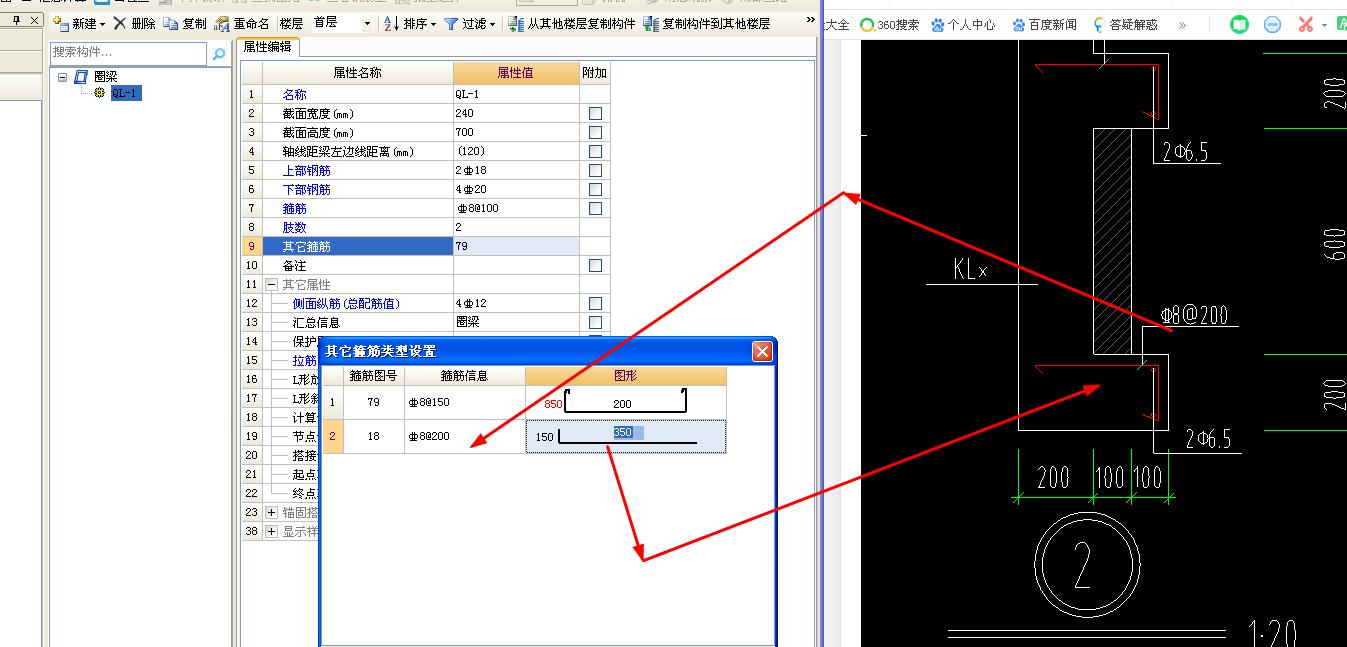Image resolution: width=1347 pixels, height=647 pixels.
Task: Click 箍筋信息 cell for row 2
Action: pos(465,437)
